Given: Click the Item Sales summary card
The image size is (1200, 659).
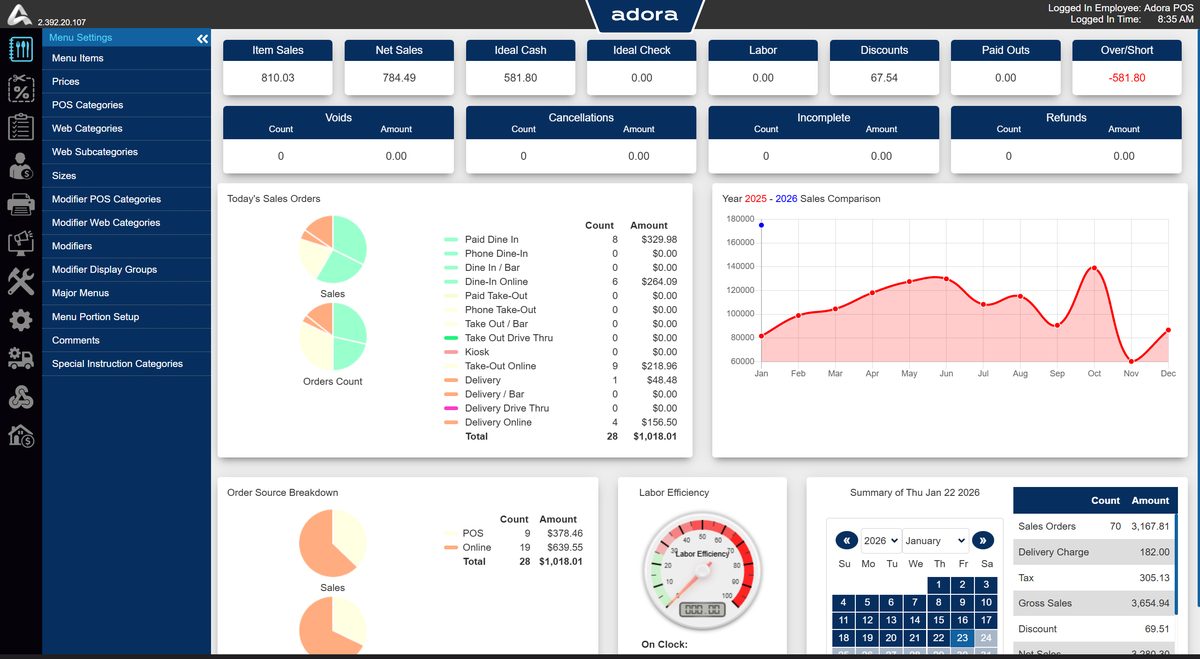Looking at the screenshot, I should click(x=277, y=67).
